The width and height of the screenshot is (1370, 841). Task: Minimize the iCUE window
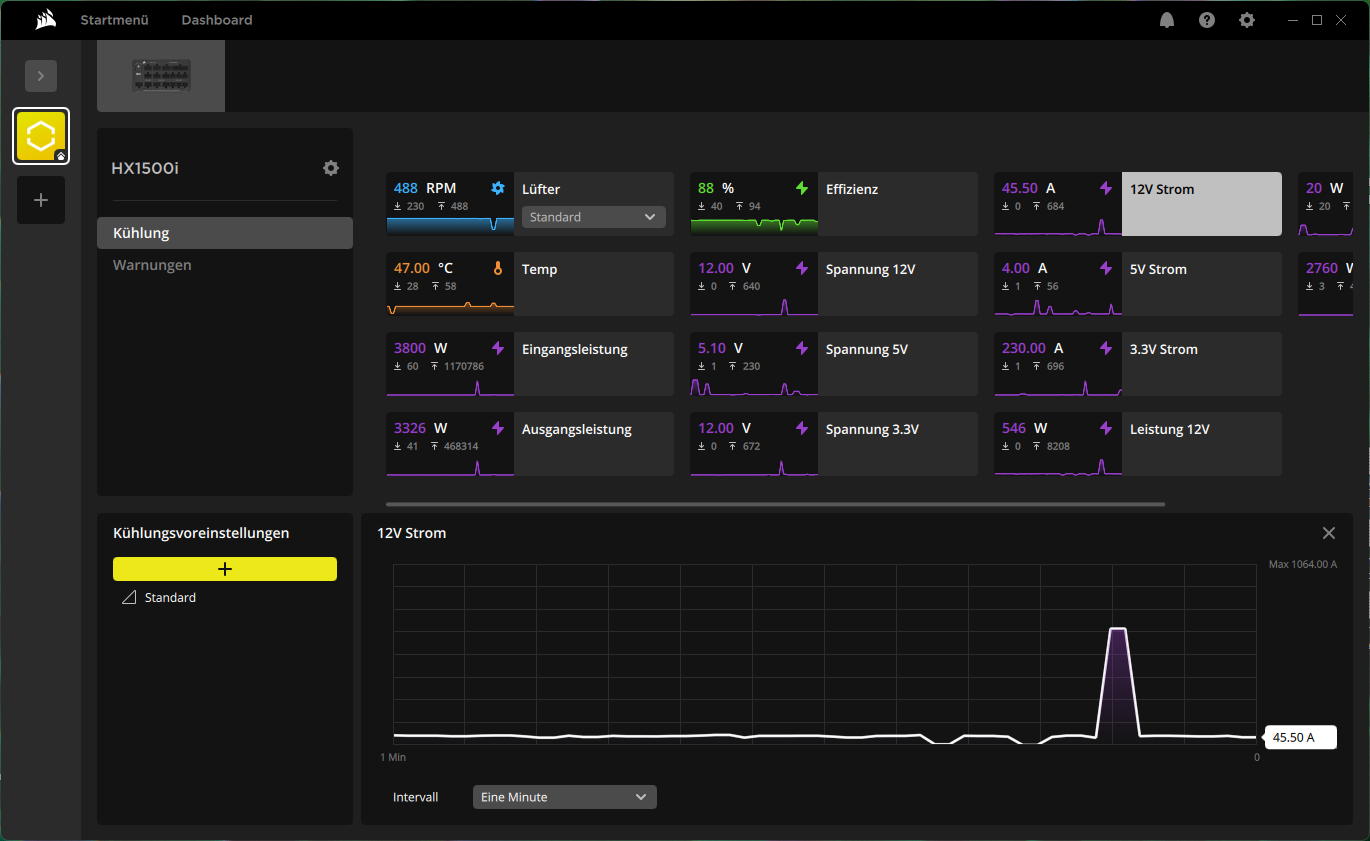pos(1293,20)
